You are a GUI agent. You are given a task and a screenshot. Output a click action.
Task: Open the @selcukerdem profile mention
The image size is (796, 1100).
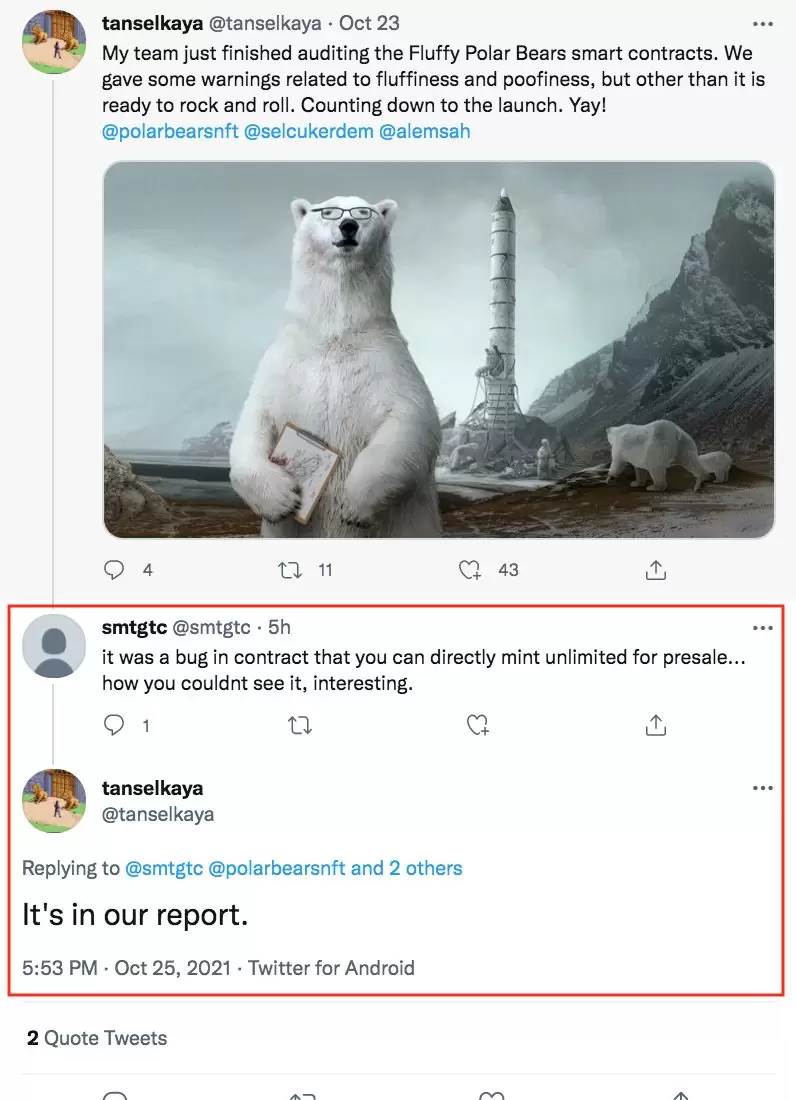(308, 132)
